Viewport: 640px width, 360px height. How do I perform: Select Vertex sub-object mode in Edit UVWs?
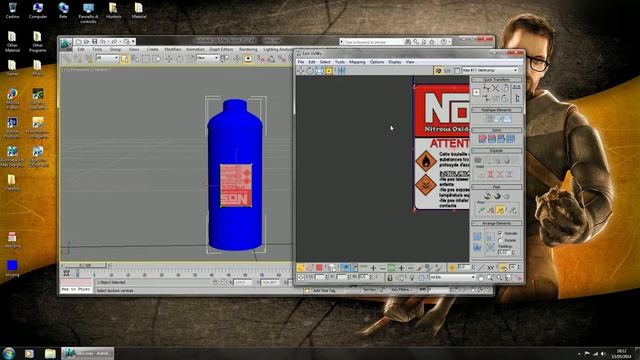point(300,268)
